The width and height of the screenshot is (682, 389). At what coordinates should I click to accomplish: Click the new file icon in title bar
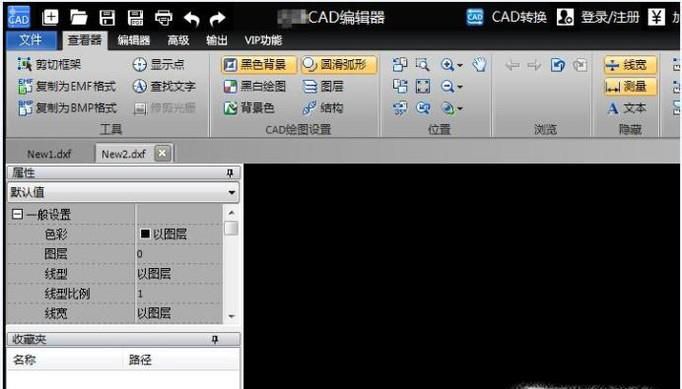[50, 18]
